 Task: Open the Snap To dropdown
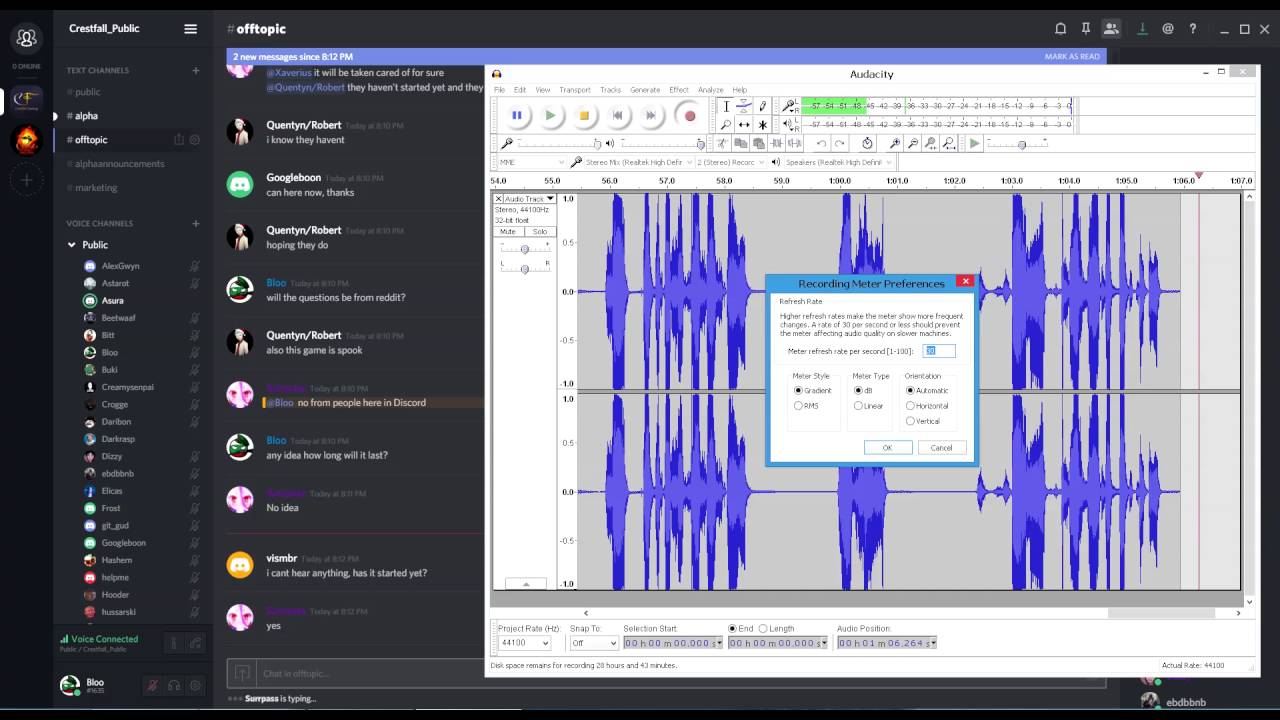(593, 643)
